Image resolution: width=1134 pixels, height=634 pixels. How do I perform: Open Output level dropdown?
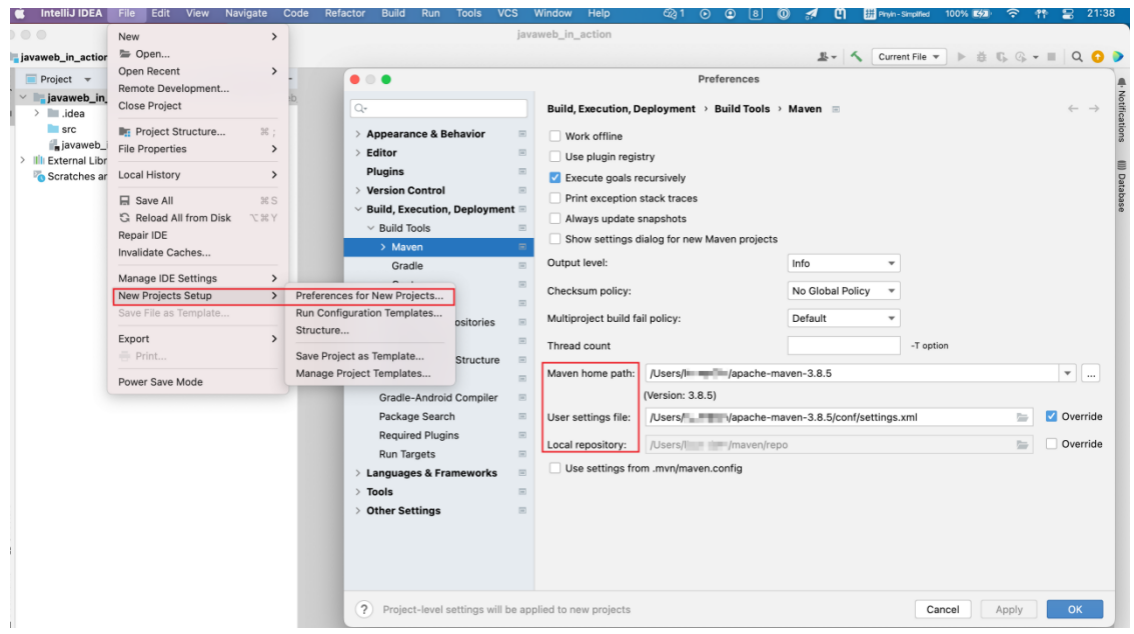click(x=843, y=263)
